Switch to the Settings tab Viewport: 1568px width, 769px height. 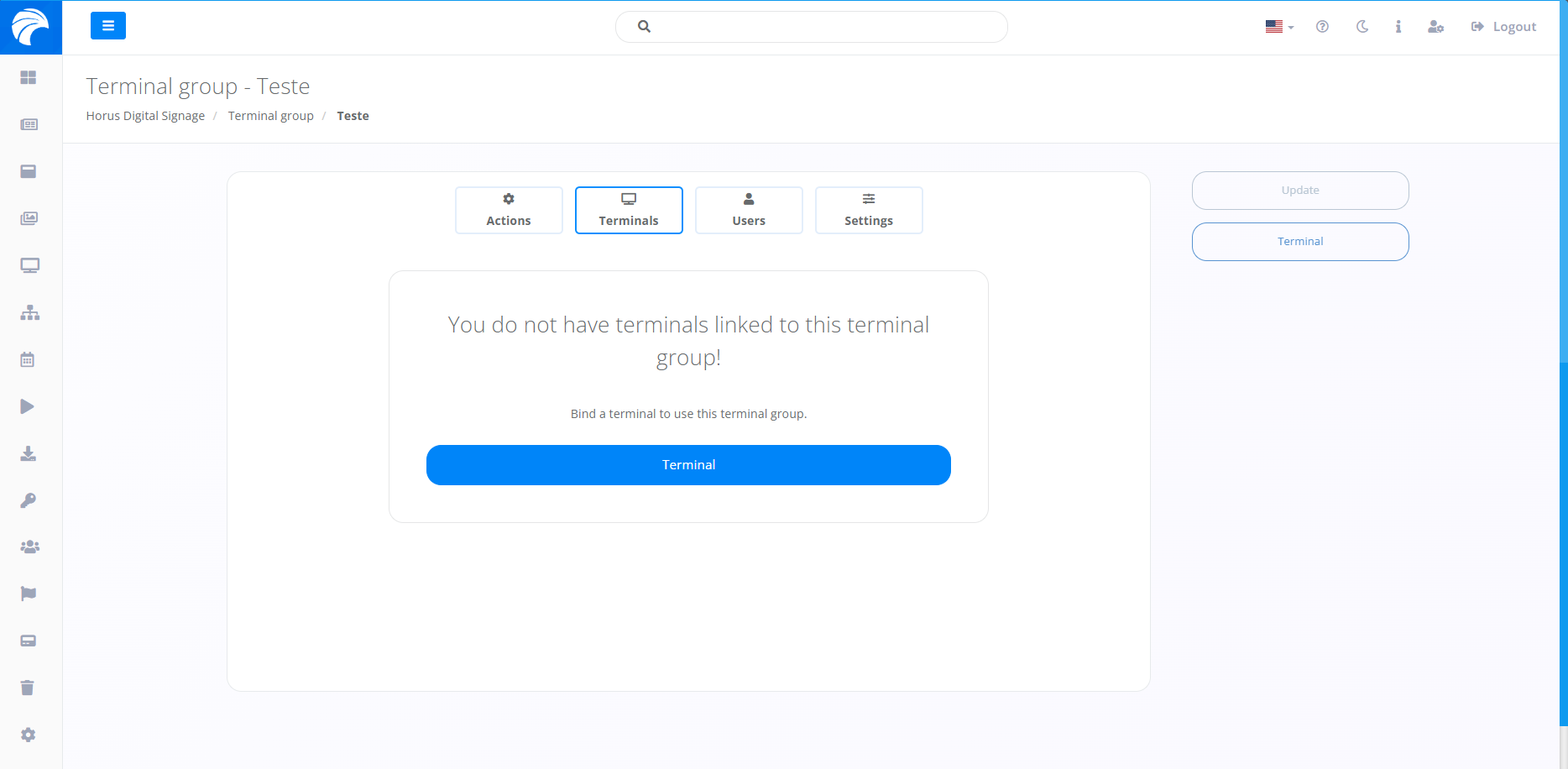(869, 210)
